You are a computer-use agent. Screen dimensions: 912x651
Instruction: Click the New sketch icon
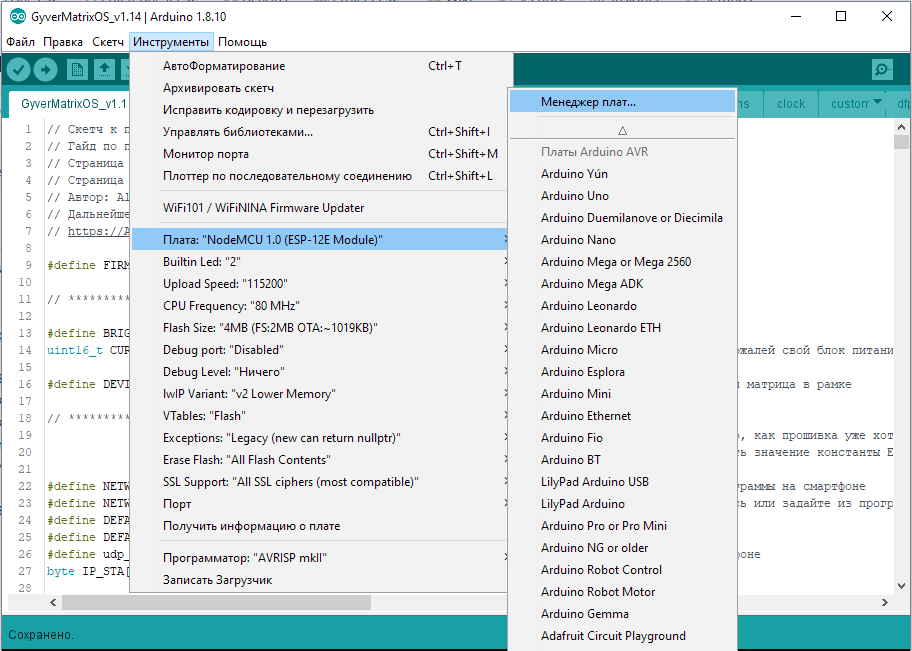[77, 70]
